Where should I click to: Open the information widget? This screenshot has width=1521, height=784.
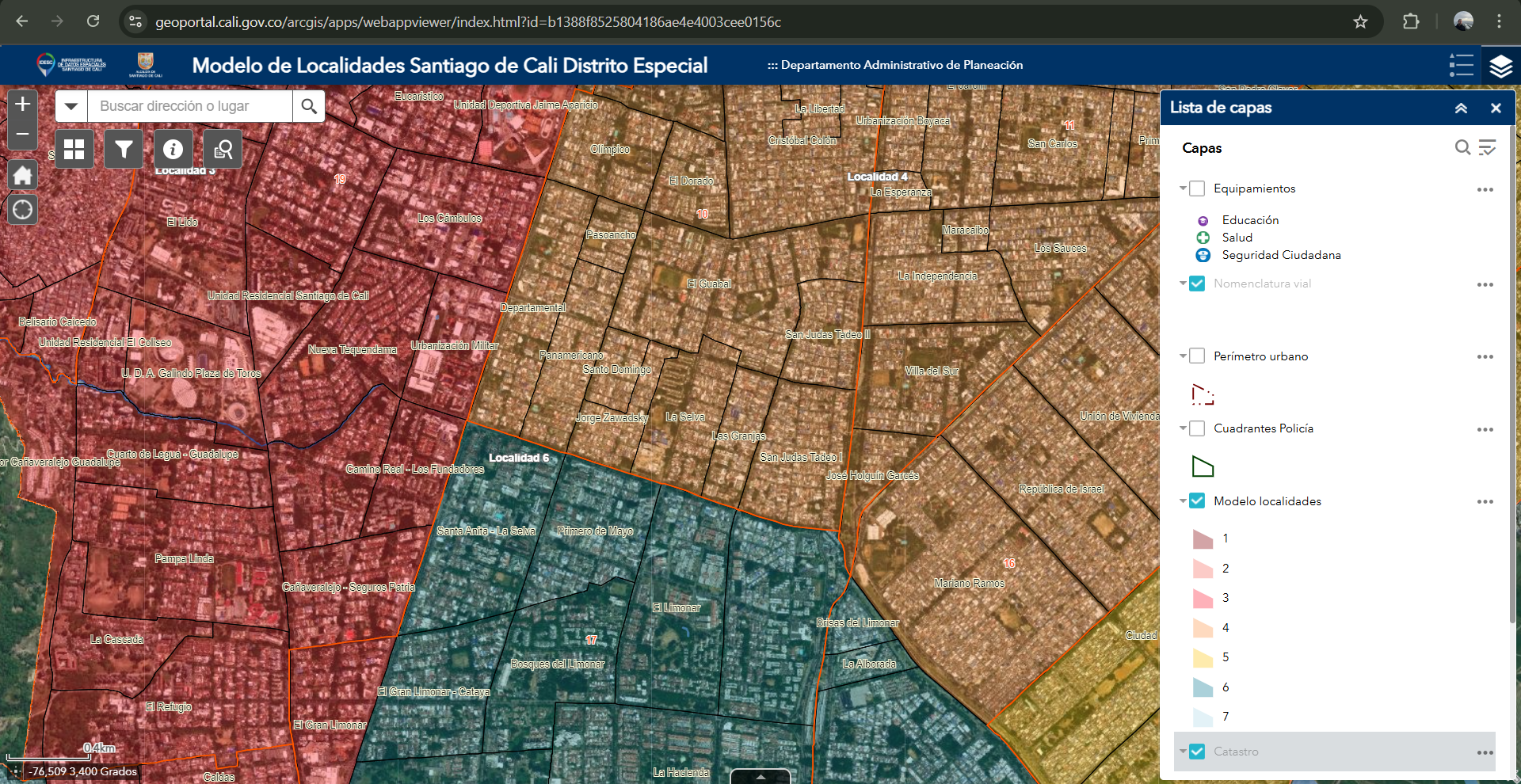pyautogui.click(x=173, y=149)
